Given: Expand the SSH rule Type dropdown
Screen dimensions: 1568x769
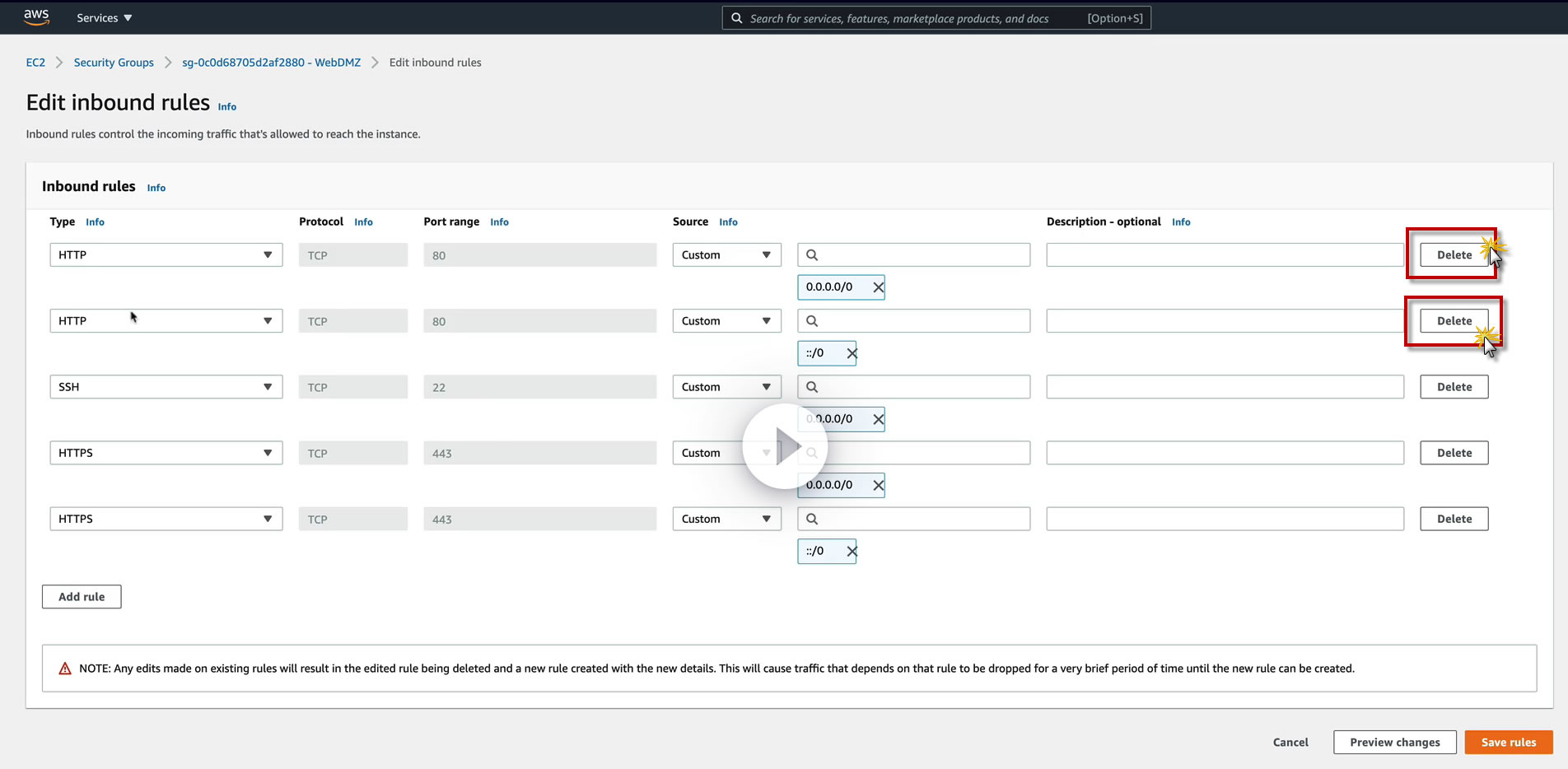Looking at the screenshot, I should point(166,387).
